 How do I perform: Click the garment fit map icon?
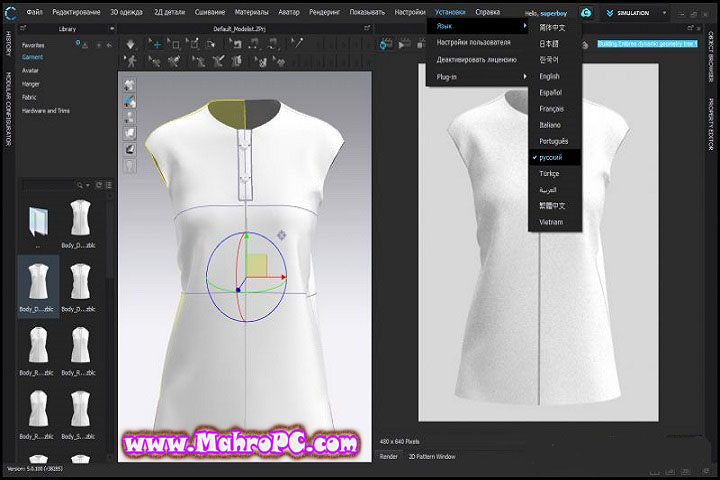click(237, 61)
